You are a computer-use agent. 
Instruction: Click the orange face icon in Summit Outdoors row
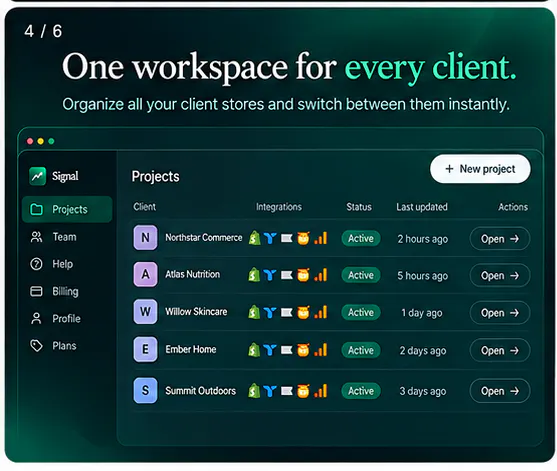[x=303, y=391]
